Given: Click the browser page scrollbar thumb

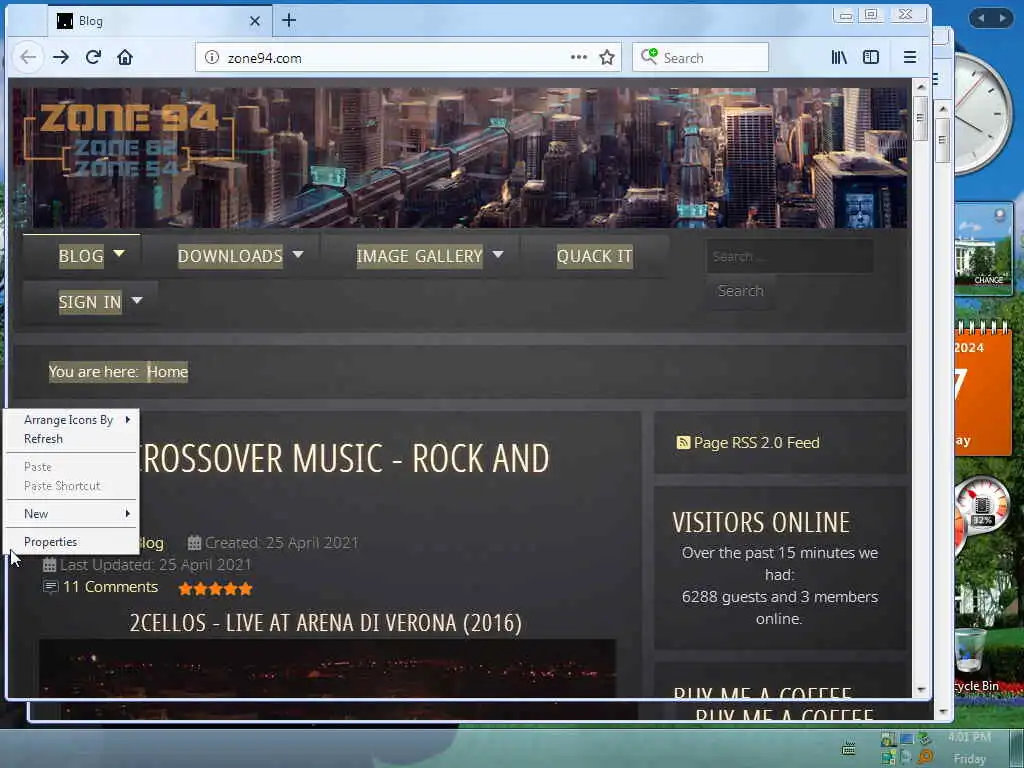Looking at the screenshot, I should coord(921,118).
